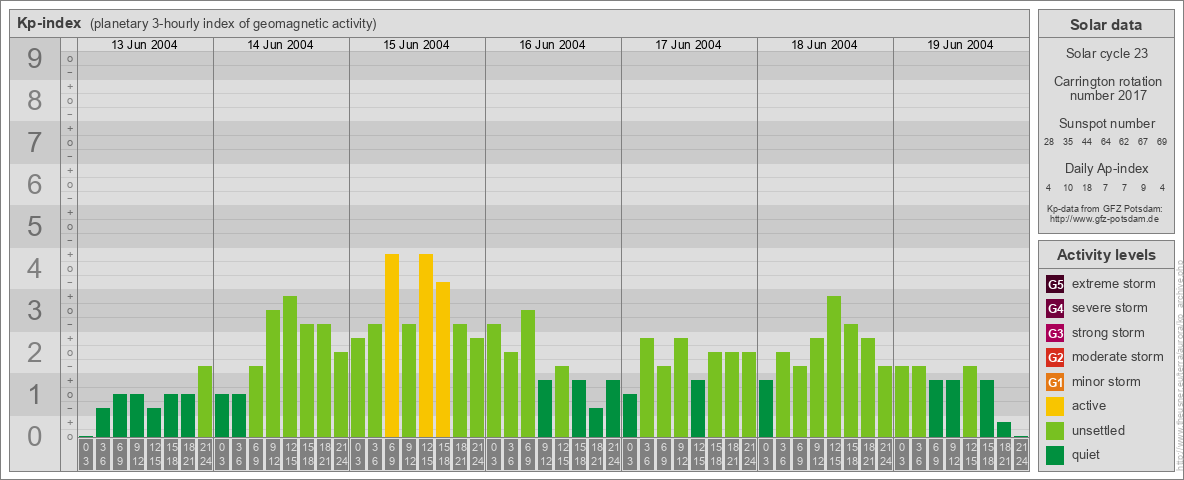
Task: Click sunspot number value 28
Action: coord(1049,142)
